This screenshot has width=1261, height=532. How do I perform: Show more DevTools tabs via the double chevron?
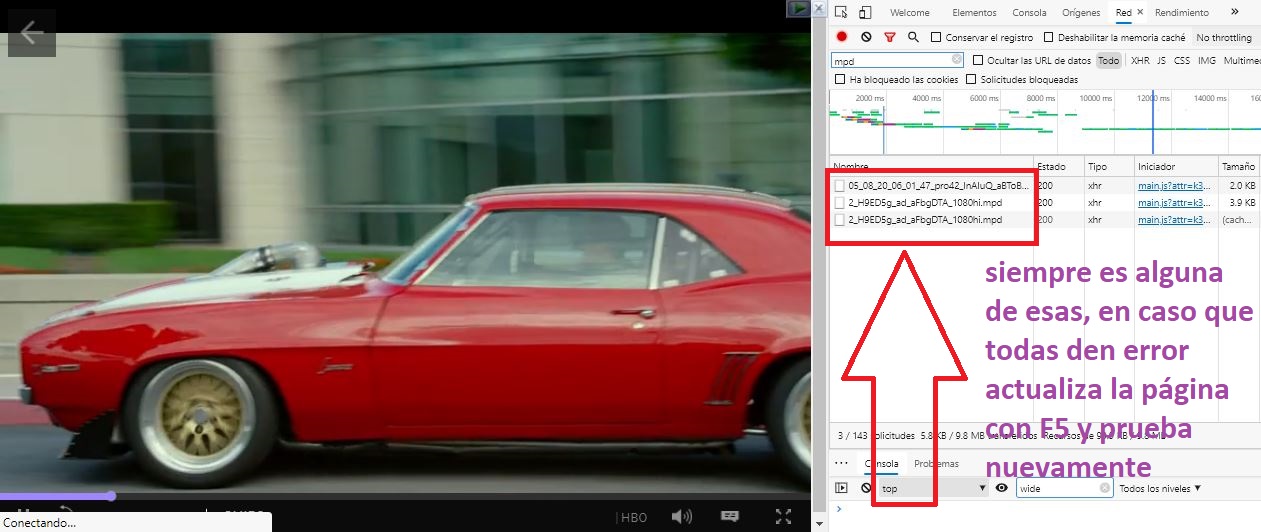(1234, 12)
